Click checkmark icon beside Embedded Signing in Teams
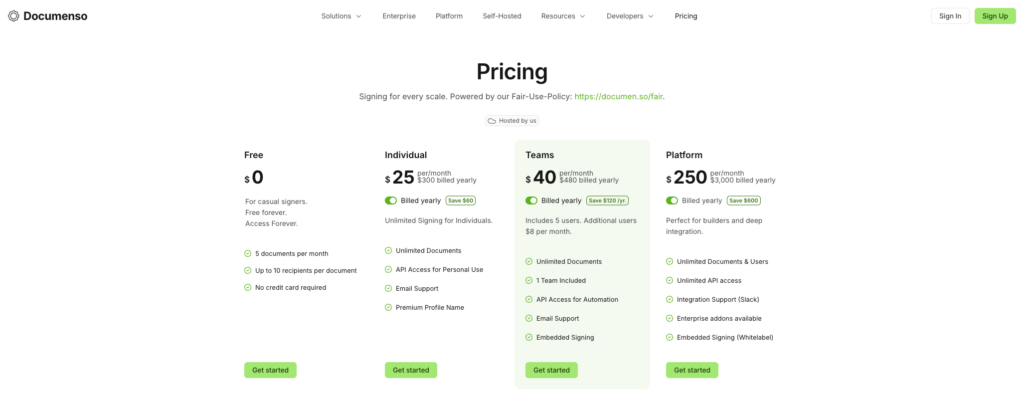 click(528, 337)
